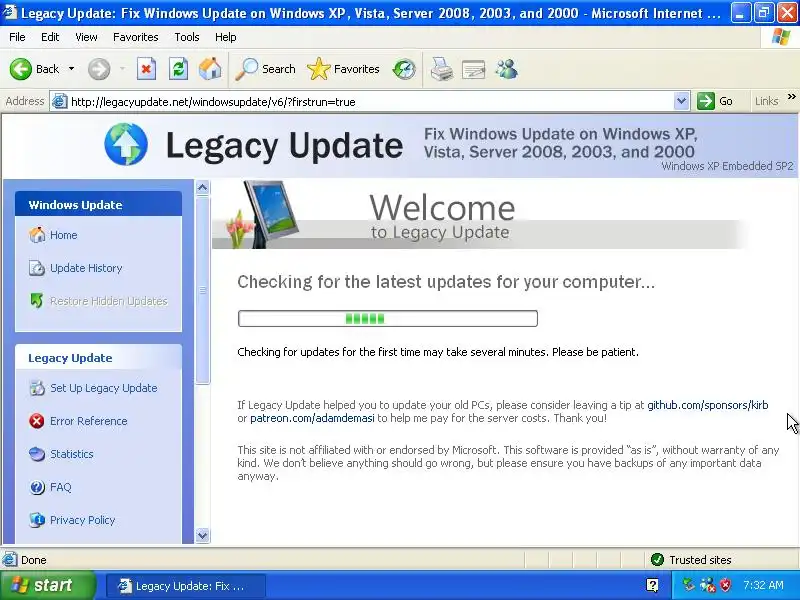Open the Edit menu

(x=50, y=37)
